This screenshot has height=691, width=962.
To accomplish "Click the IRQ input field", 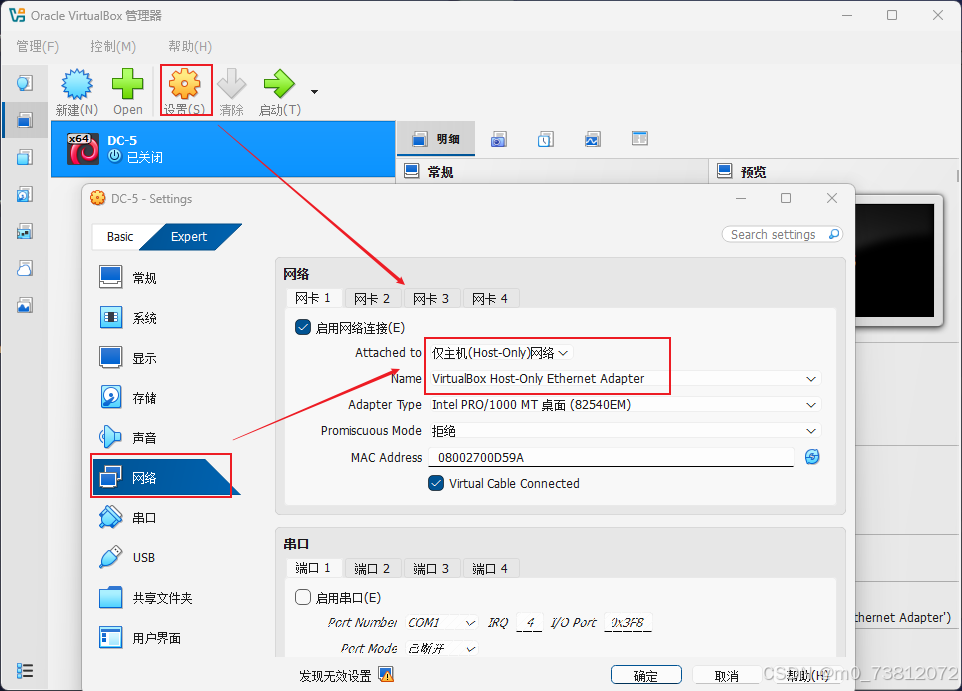I will (529, 622).
